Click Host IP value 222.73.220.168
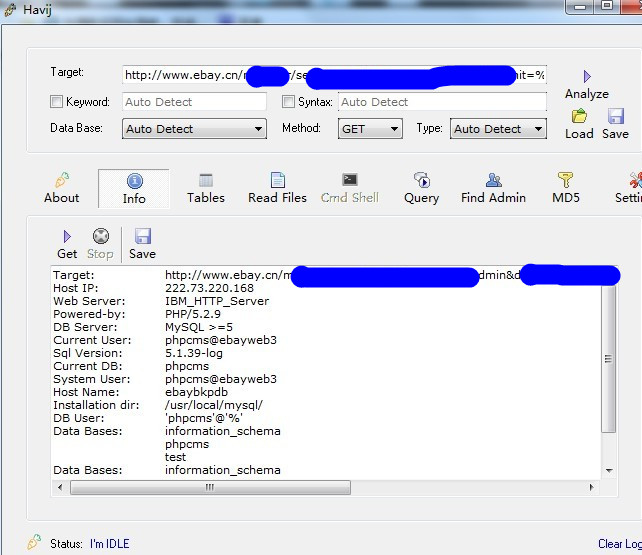 (209, 288)
